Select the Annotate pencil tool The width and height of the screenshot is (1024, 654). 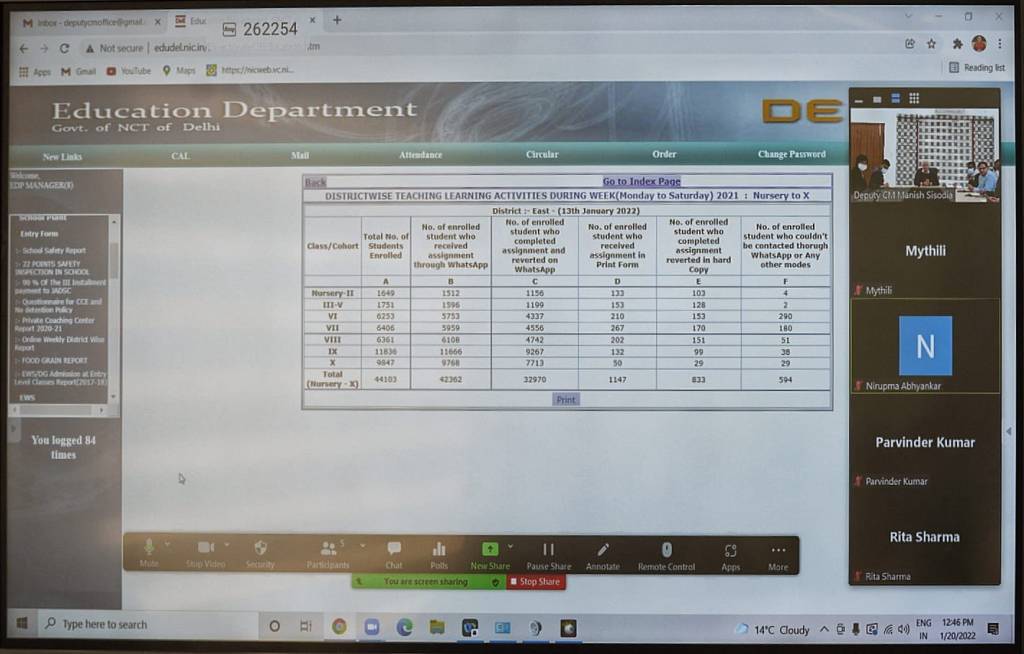click(603, 552)
